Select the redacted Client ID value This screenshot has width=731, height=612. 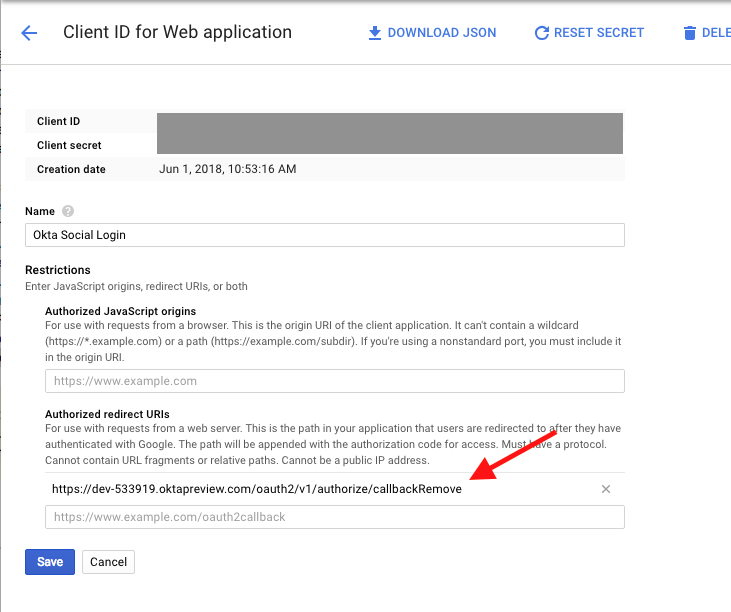[390, 122]
